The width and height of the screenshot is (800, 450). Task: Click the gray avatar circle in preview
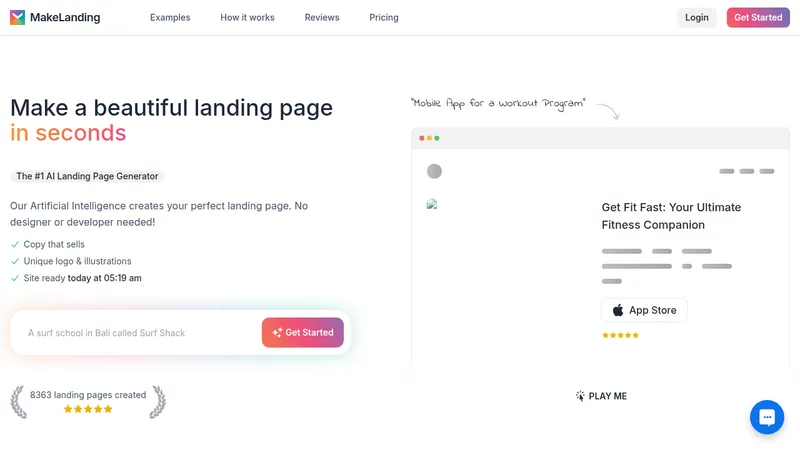434,171
